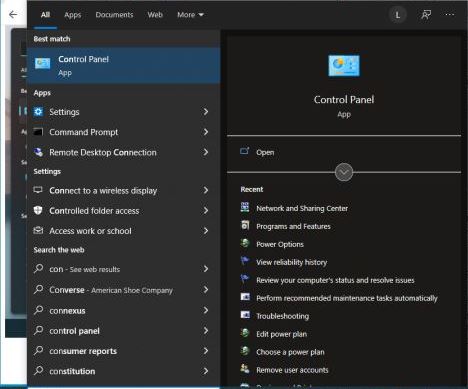The width and height of the screenshot is (468, 389).
Task: Expand the con web results arrow
Action: pos(206,269)
